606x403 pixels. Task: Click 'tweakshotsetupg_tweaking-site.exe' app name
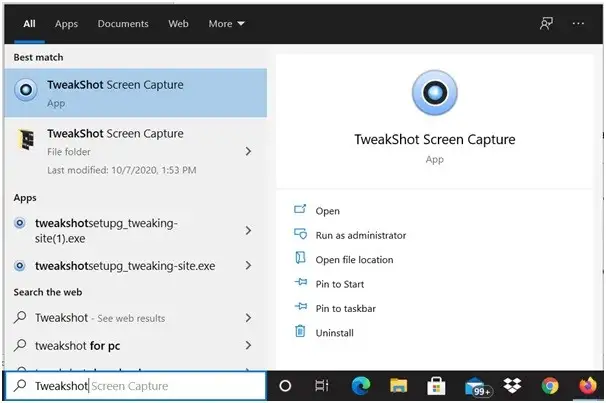[125, 266]
